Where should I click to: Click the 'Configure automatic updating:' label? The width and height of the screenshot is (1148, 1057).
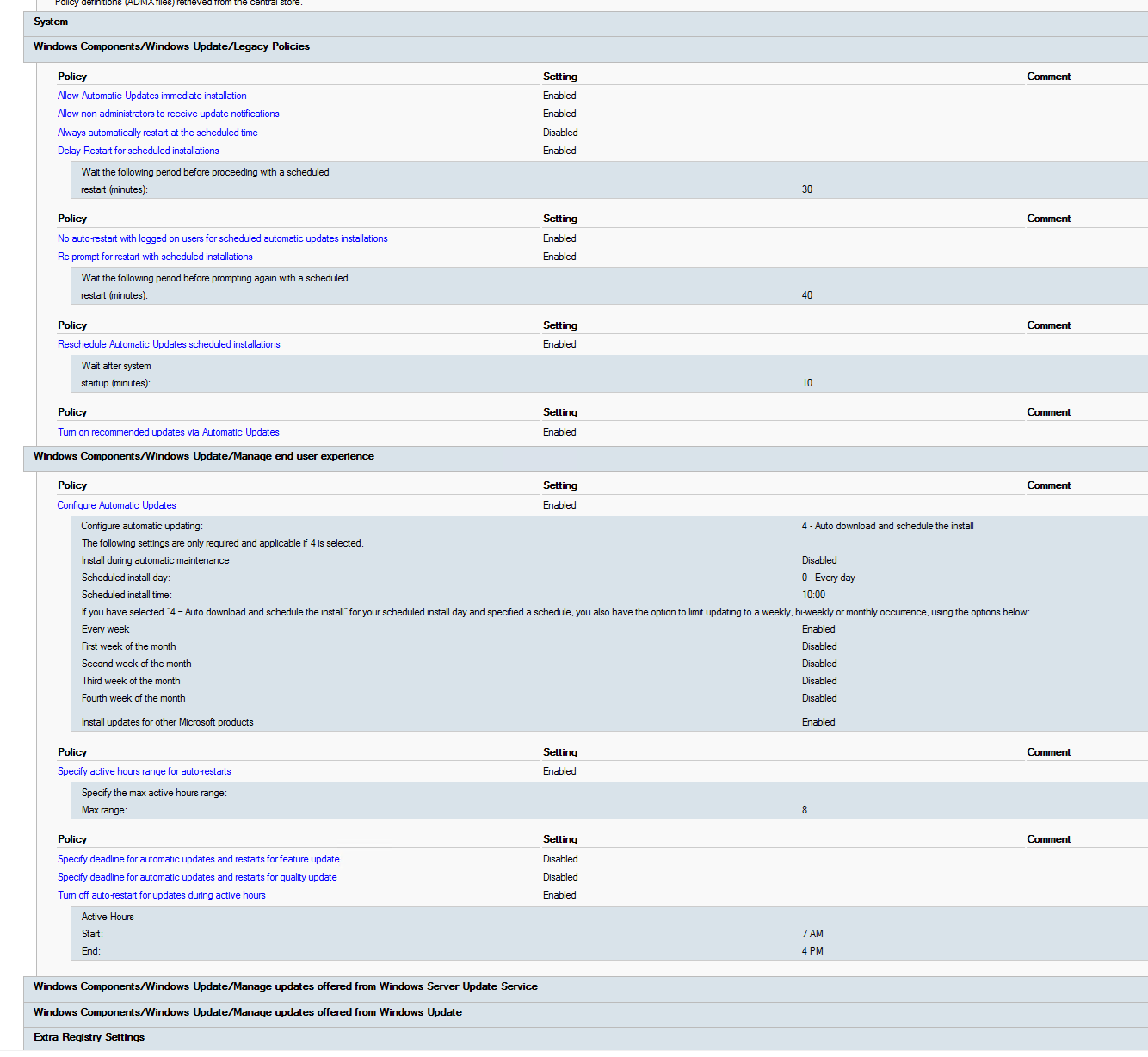point(142,526)
